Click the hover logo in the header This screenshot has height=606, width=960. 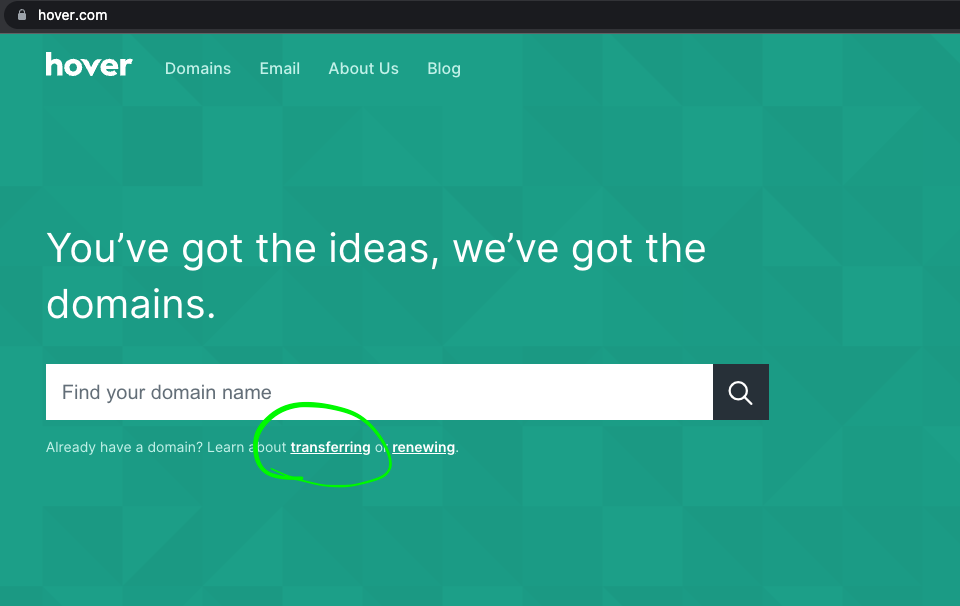tap(88, 66)
